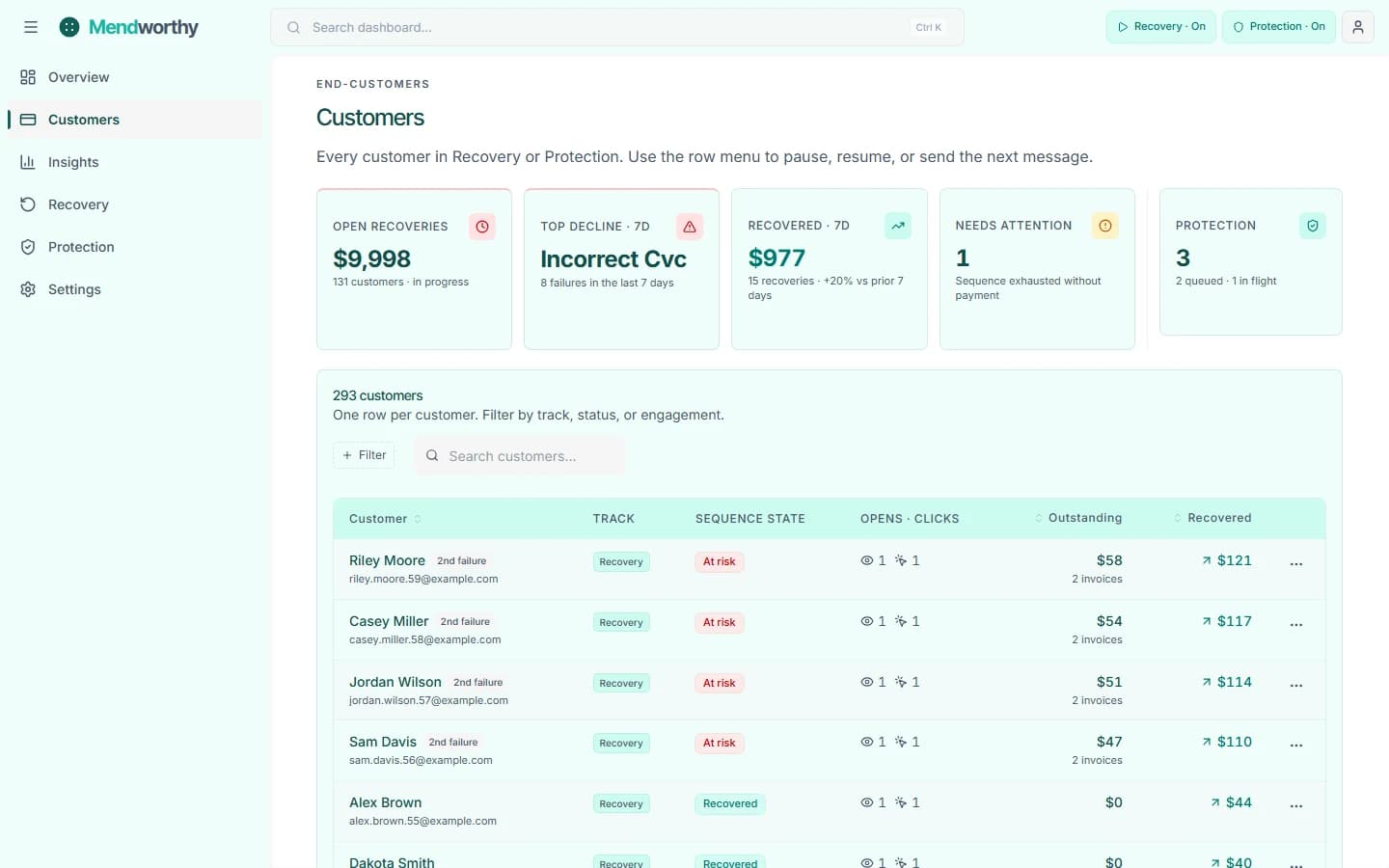Sort table by Customer column
This screenshot has width=1389, height=868.
click(x=385, y=519)
